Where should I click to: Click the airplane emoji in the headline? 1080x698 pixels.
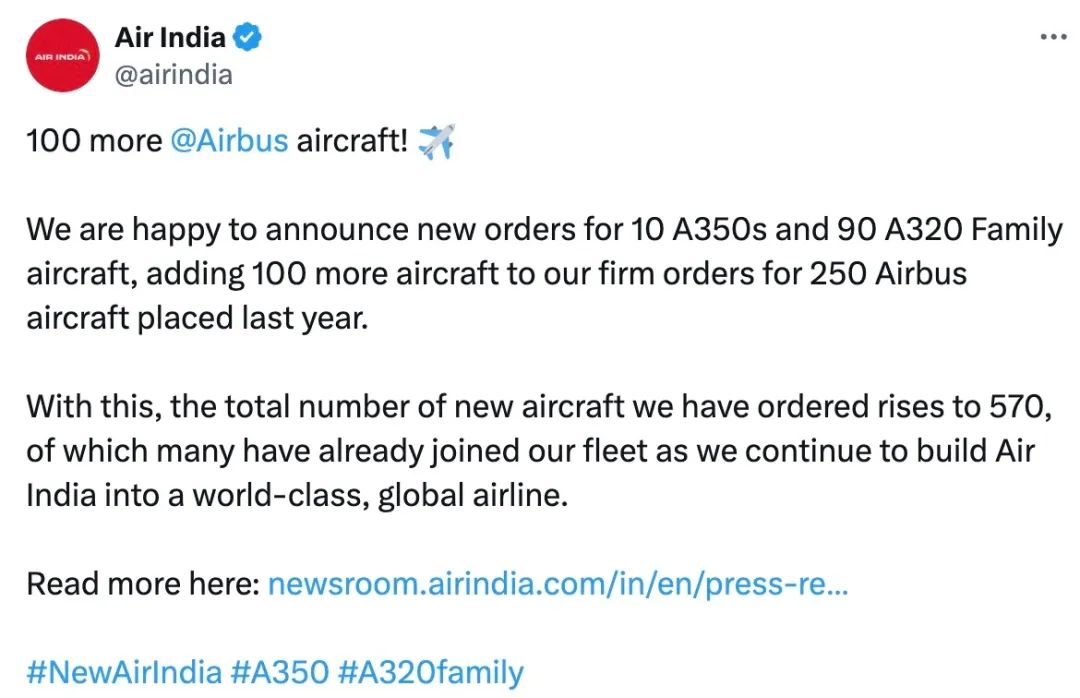436,141
